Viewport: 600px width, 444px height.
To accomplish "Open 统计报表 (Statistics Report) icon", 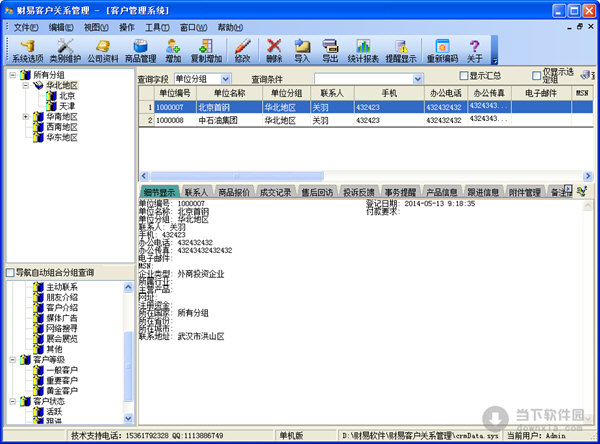I will click(x=364, y=50).
